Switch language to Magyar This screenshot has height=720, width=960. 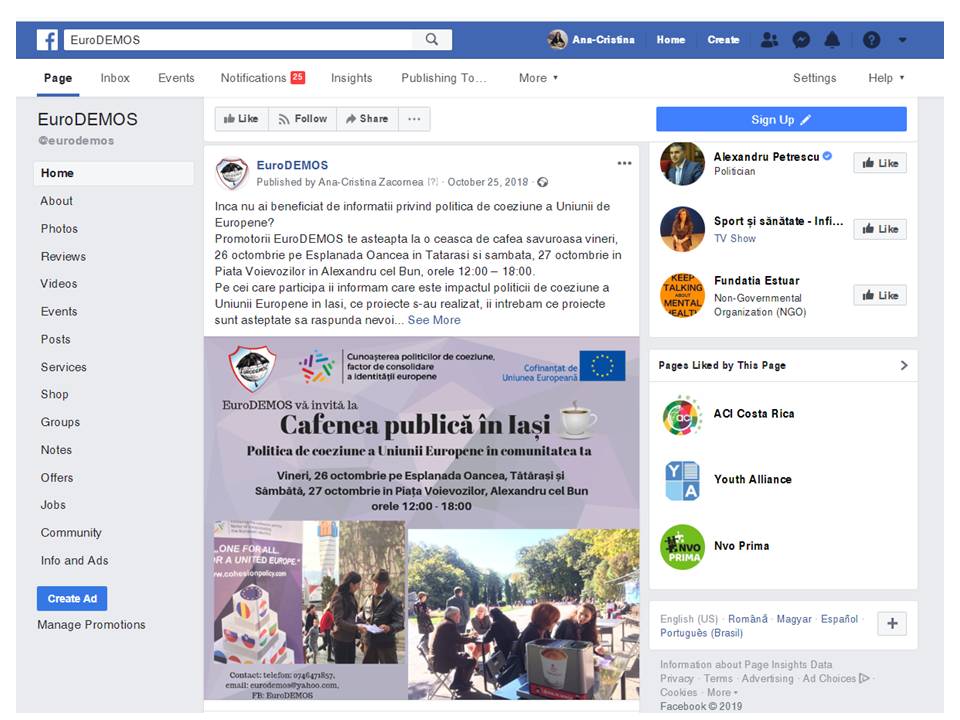tap(794, 619)
